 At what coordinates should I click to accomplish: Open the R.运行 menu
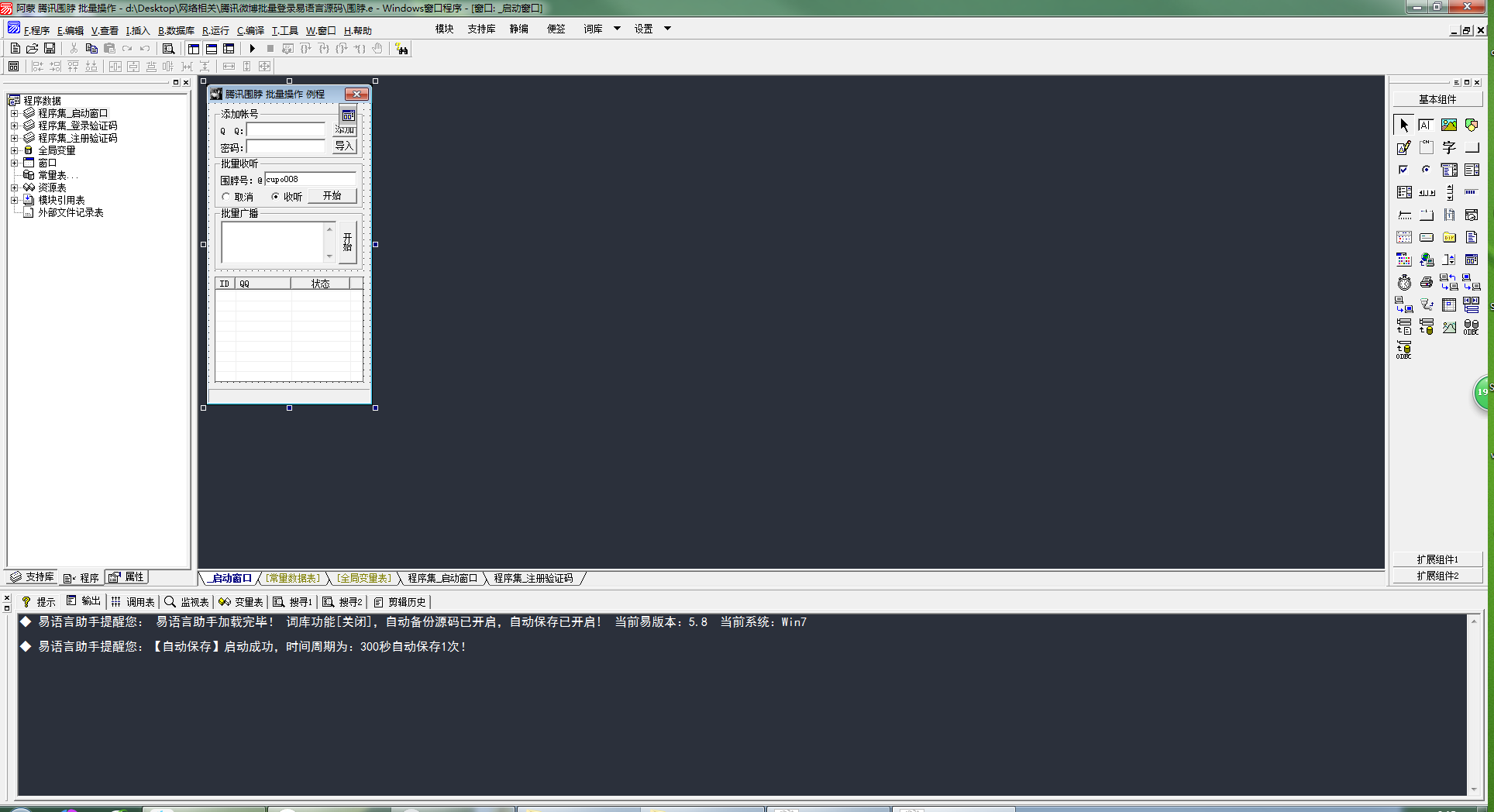pos(215,31)
